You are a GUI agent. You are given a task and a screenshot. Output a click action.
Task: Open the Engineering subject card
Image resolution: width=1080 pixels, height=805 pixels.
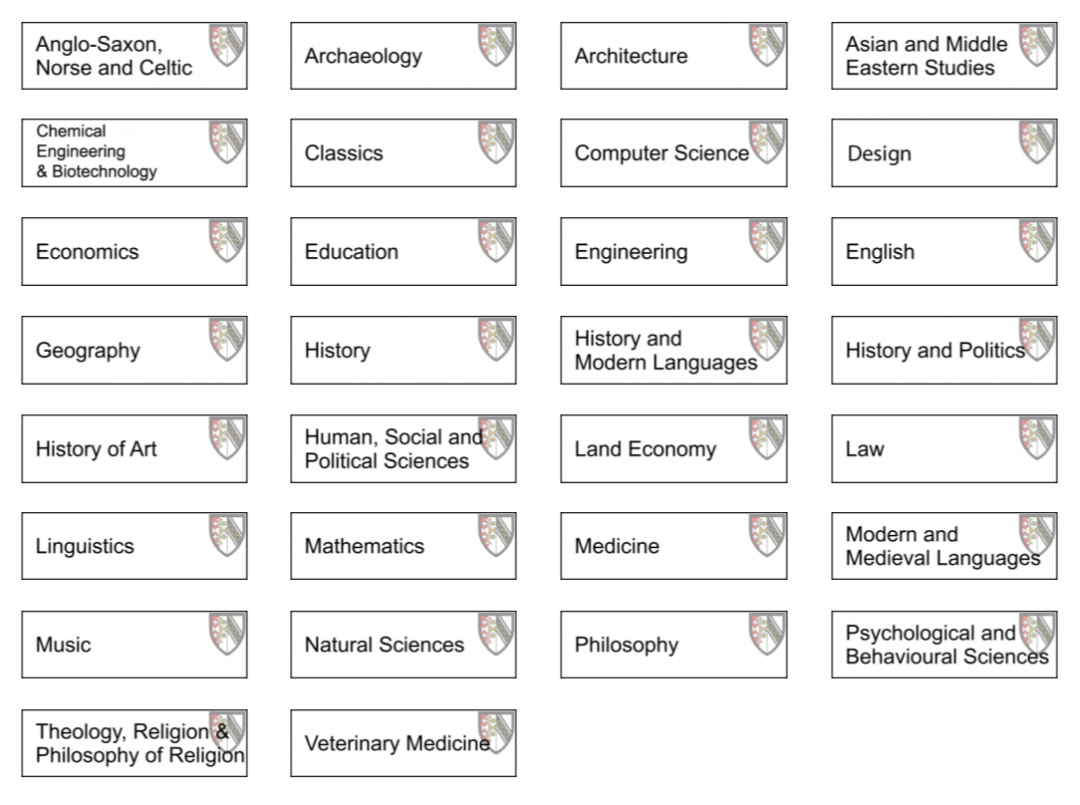(x=674, y=251)
